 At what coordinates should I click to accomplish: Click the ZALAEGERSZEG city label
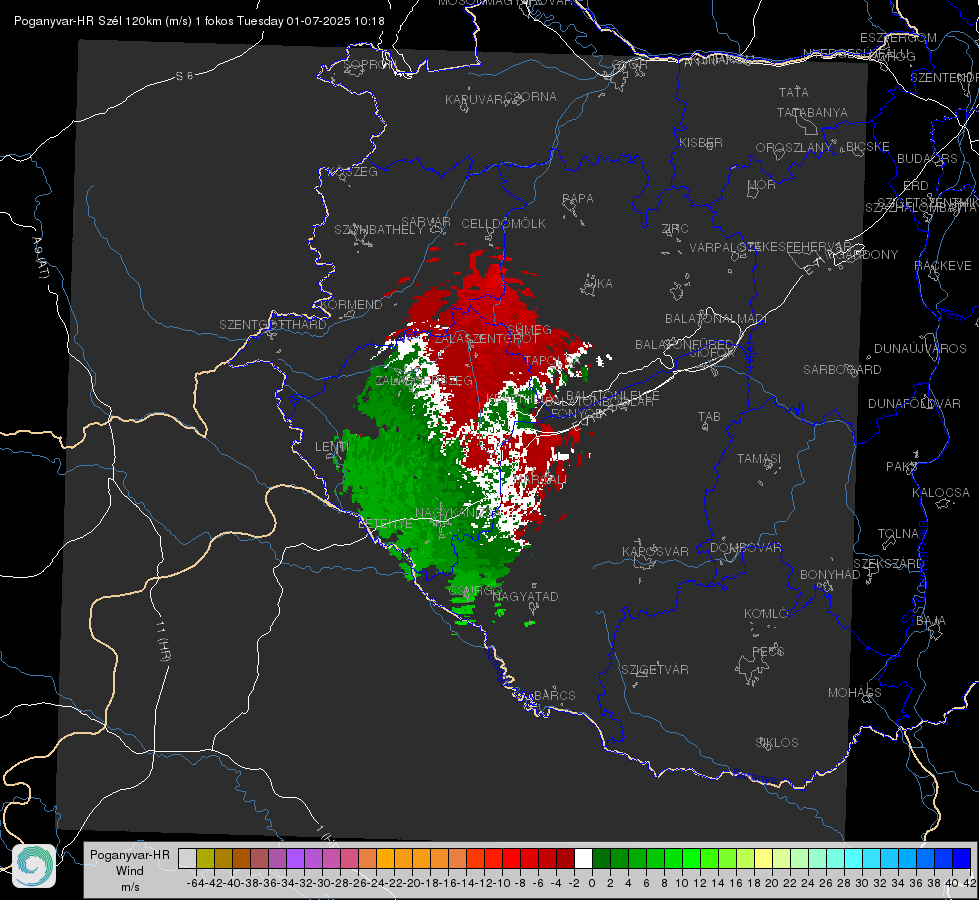click(424, 380)
